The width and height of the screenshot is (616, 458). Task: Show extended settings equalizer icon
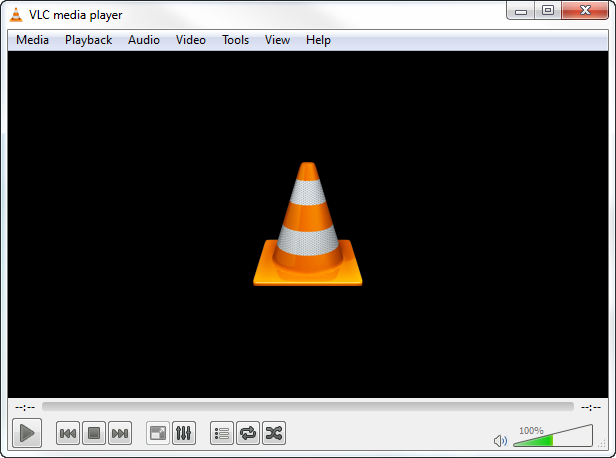click(184, 433)
